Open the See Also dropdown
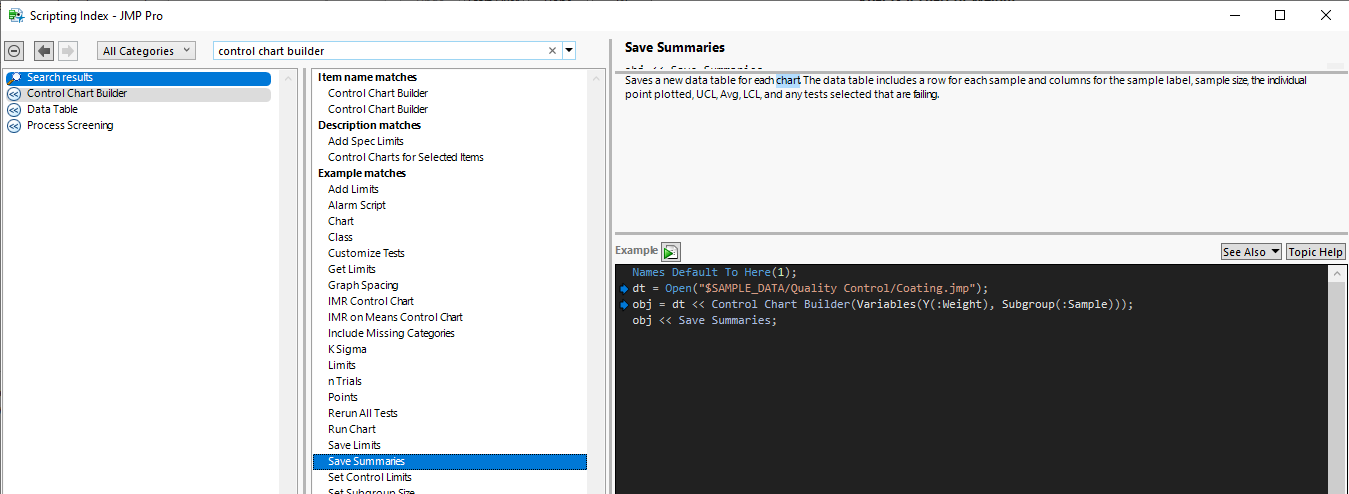 pyautogui.click(x=1251, y=252)
